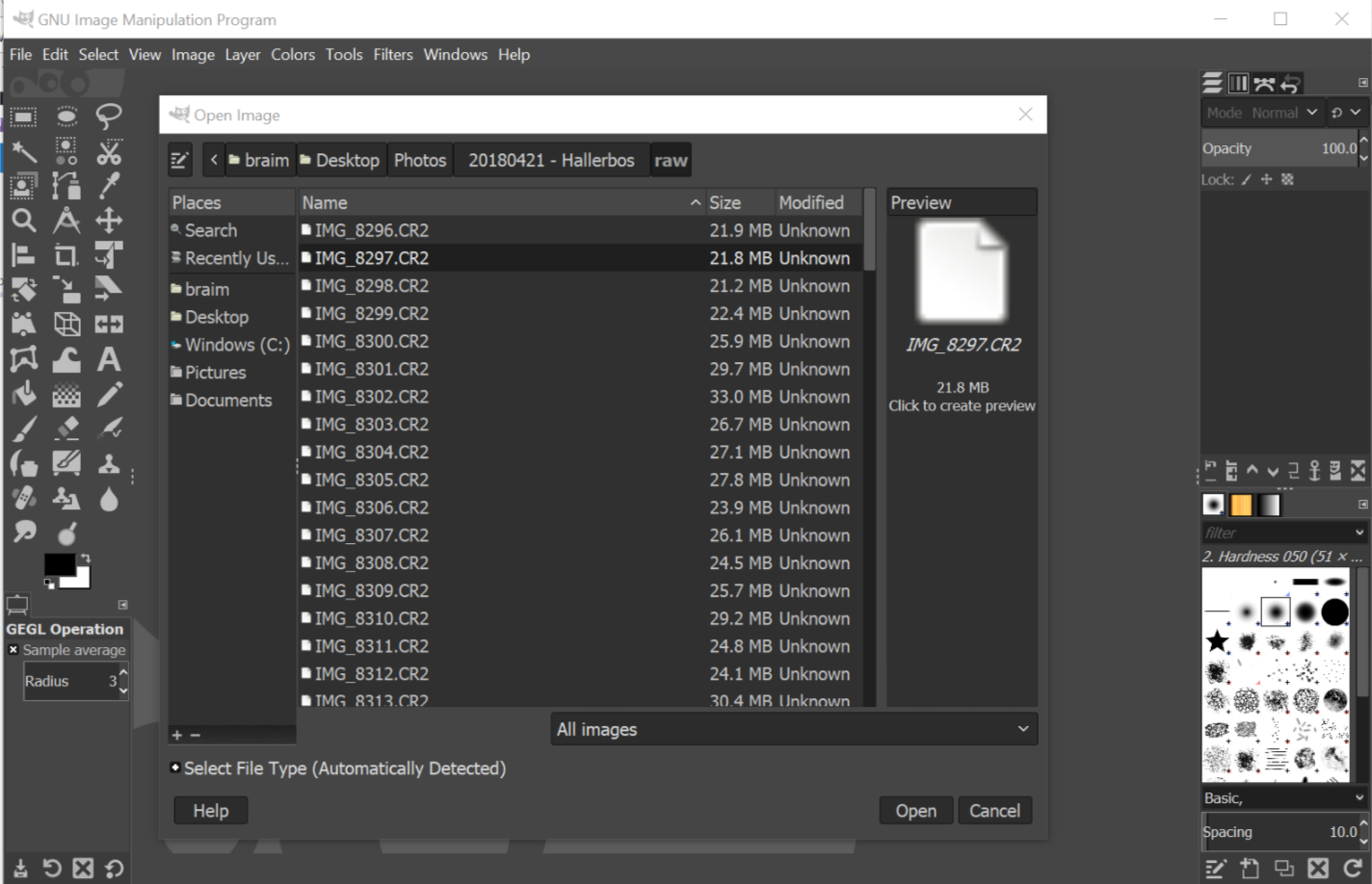Select the Scissors Select tool
The height and width of the screenshot is (884, 1372).
point(109,152)
